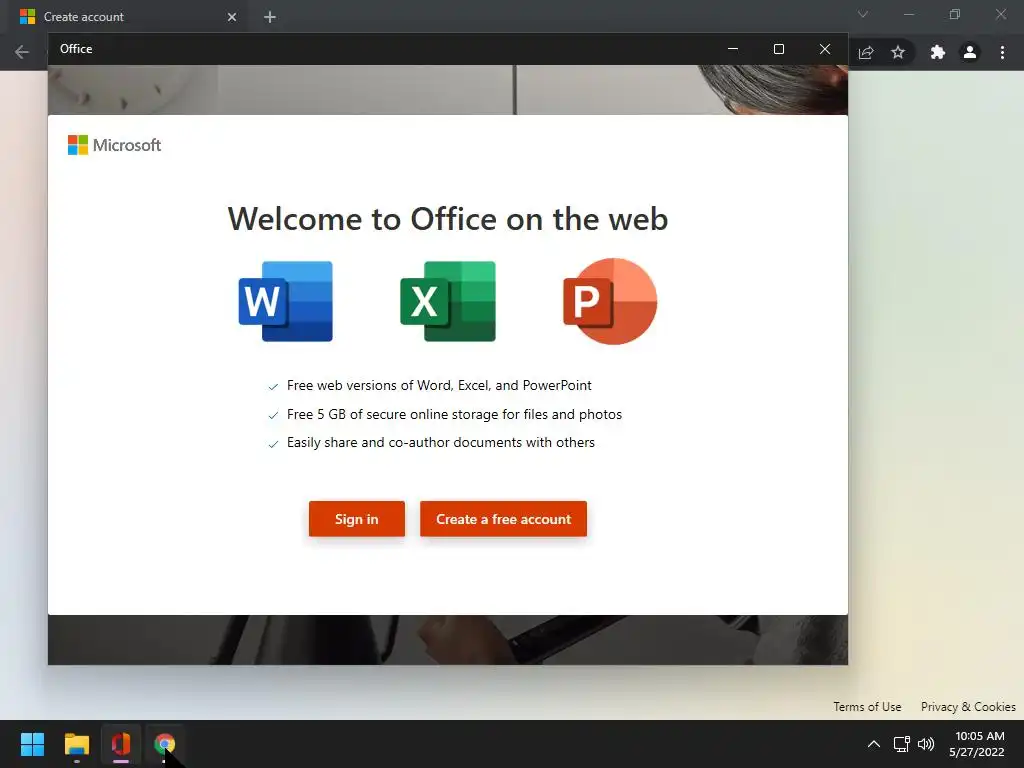The width and height of the screenshot is (1024, 768).
Task: Open Privacy & Cookies link
Action: click(x=968, y=707)
